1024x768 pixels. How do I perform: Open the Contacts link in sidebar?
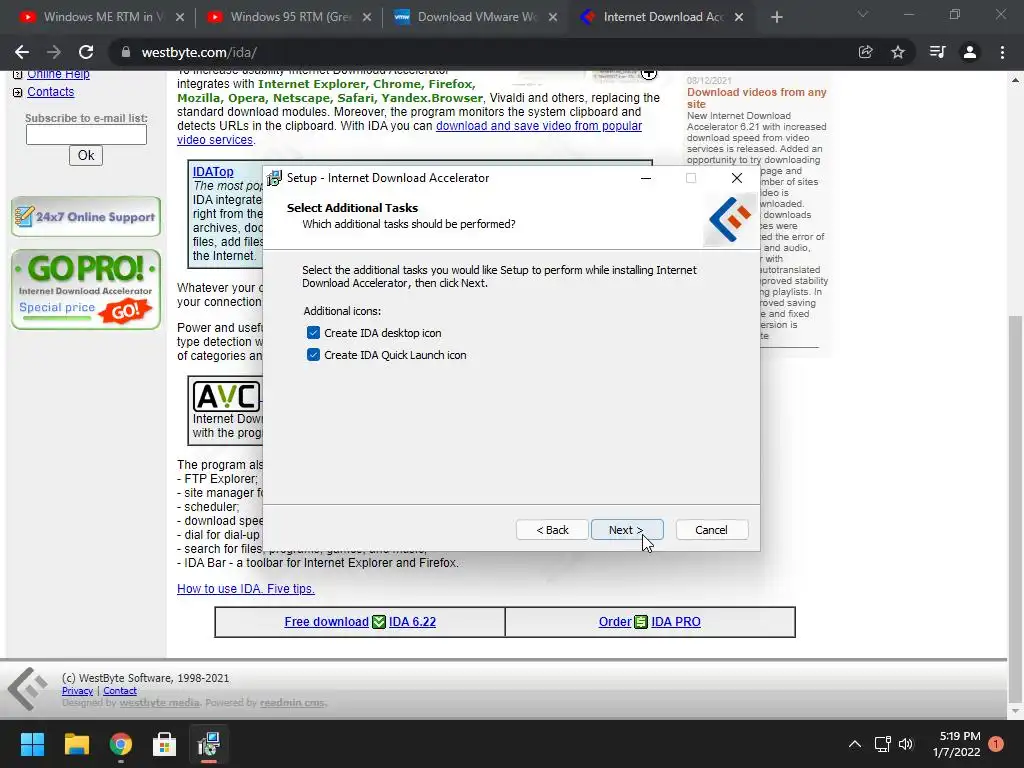[50, 92]
